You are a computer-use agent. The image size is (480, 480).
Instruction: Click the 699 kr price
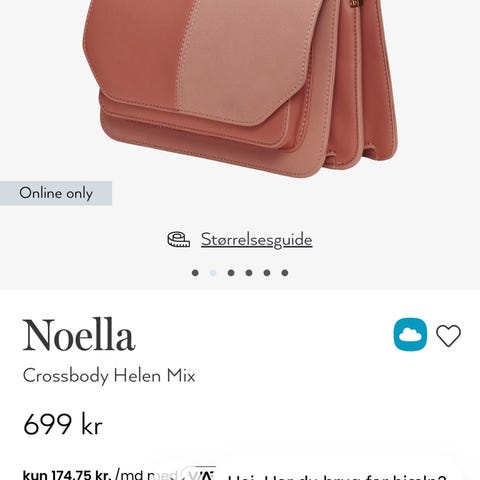[63, 424]
